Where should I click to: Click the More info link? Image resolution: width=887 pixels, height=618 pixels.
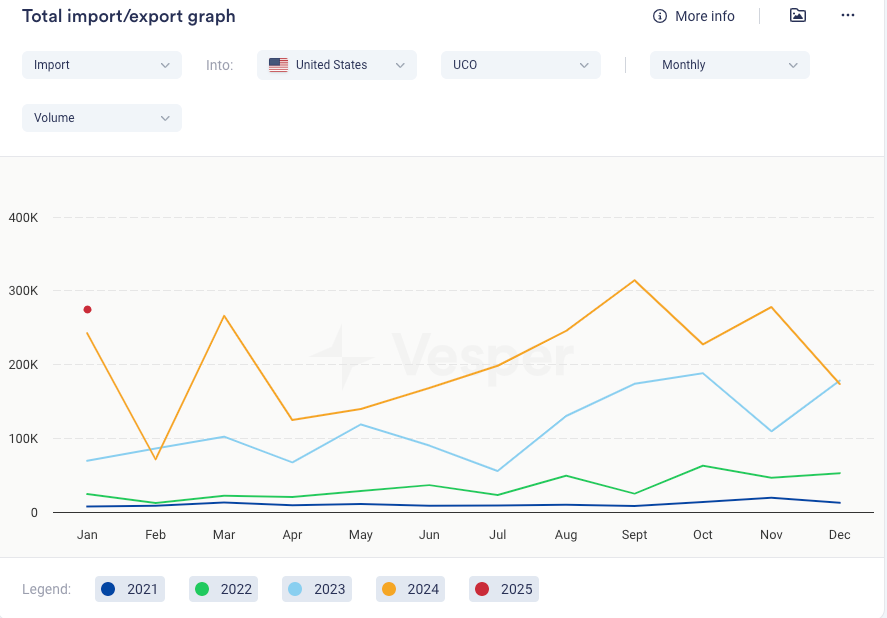704,16
